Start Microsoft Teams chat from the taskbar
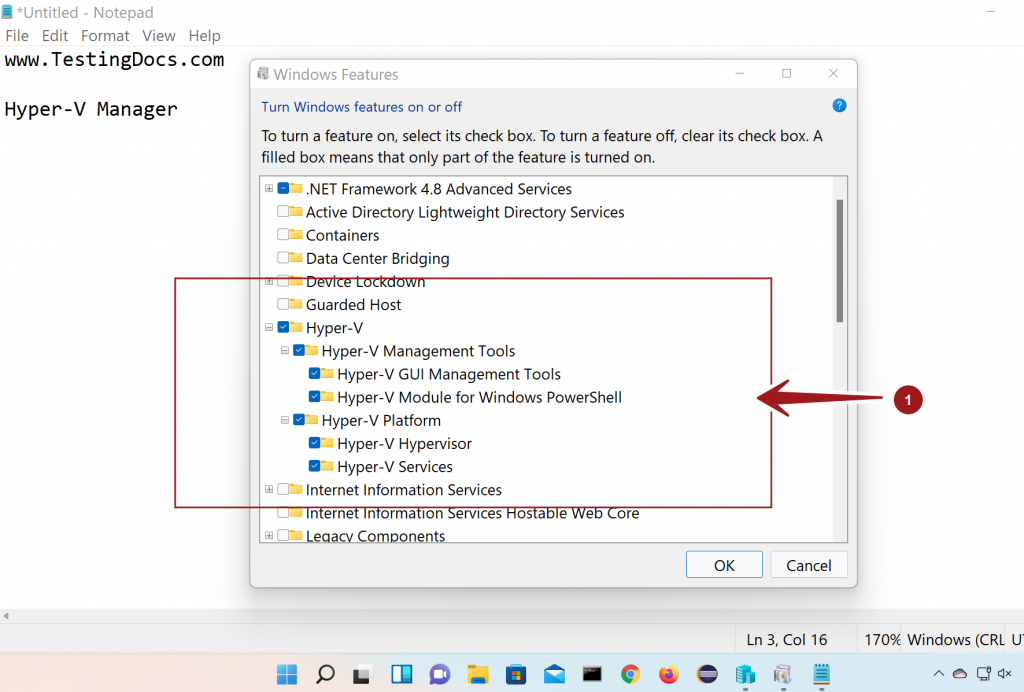The width and height of the screenshot is (1024, 692). pos(439,674)
